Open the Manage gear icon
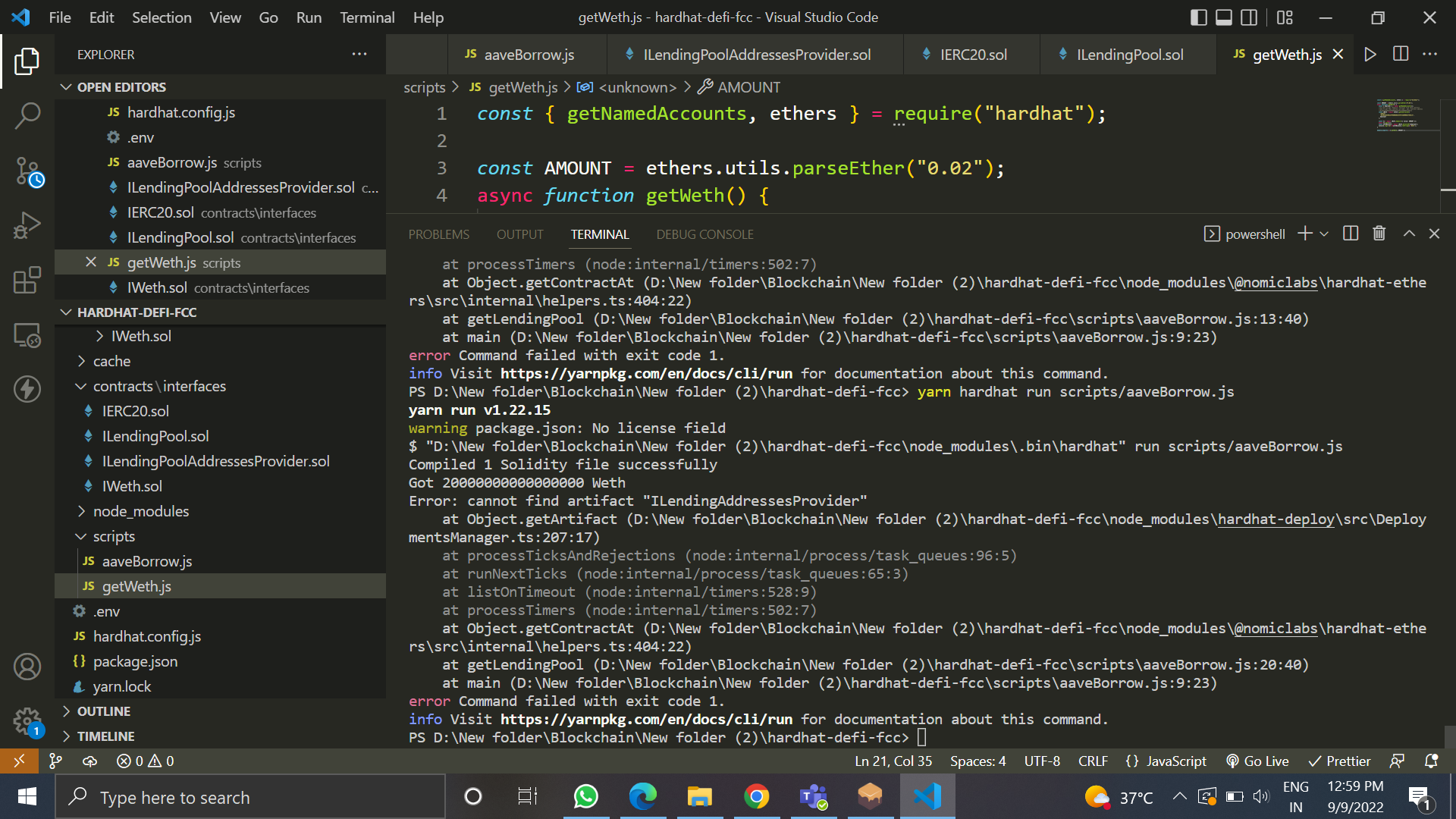1456x819 pixels. [x=27, y=721]
